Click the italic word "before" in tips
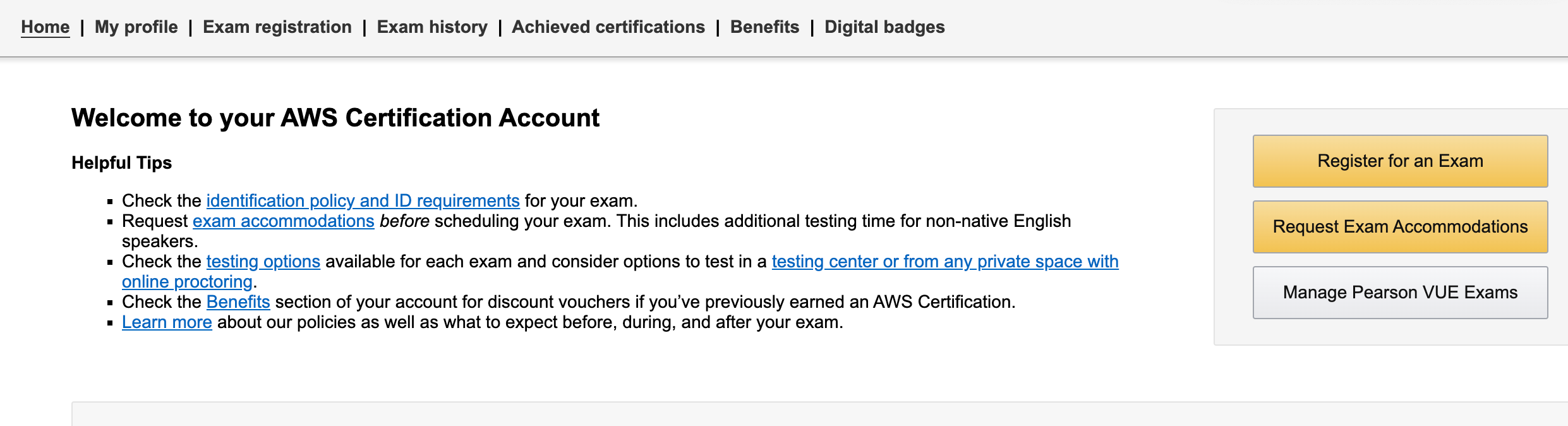The height and width of the screenshot is (426, 1568). pyautogui.click(x=404, y=221)
